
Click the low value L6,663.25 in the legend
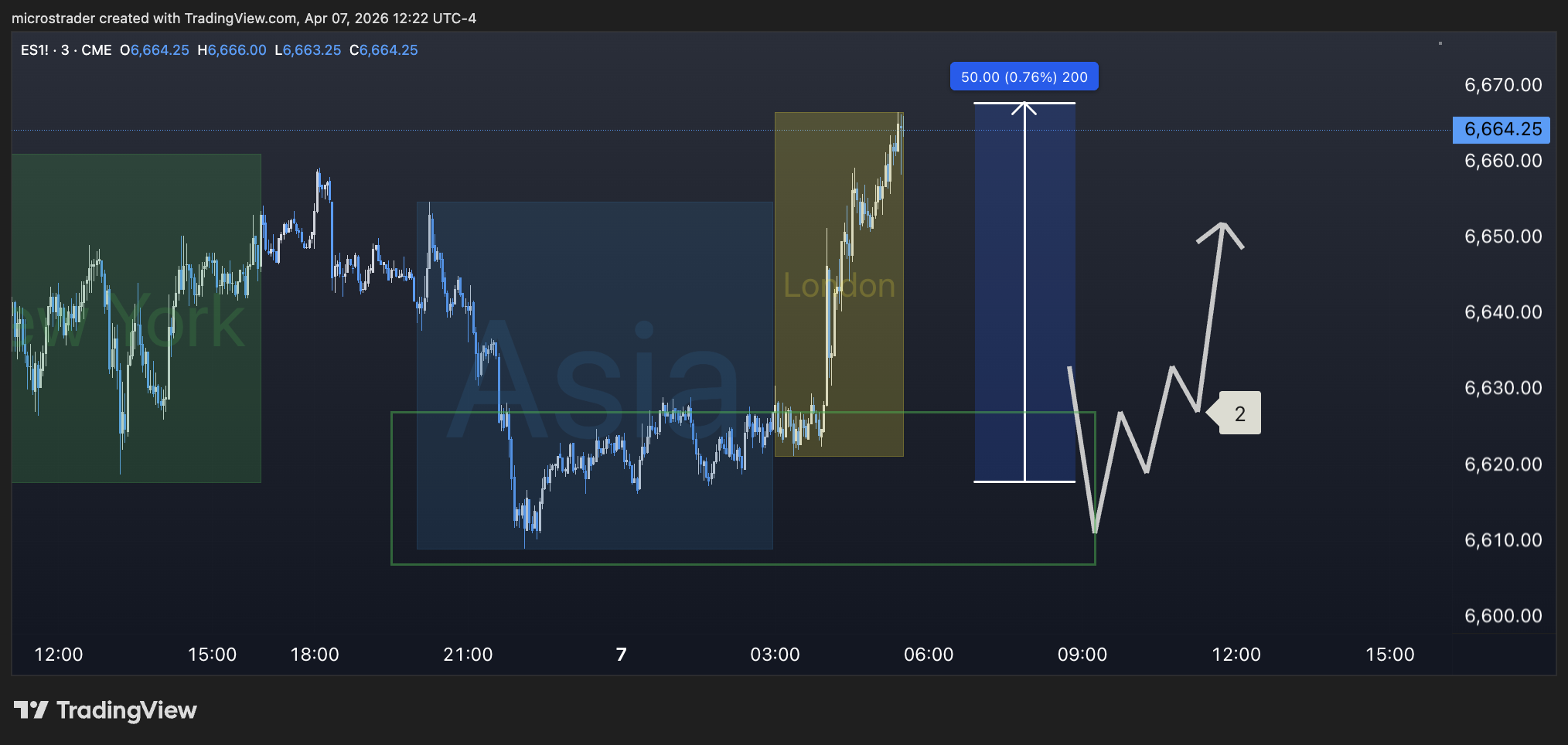[308, 50]
